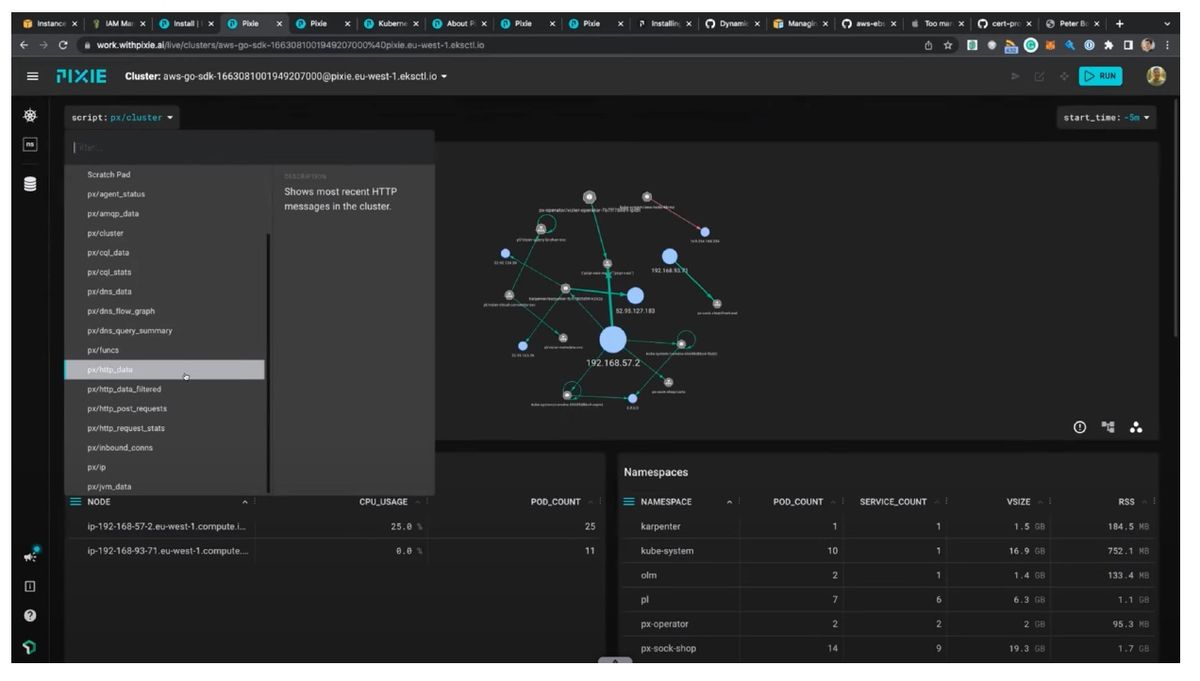Go back in browser history
Viewport: 1200px width, 681px height.
coord(24,45)
